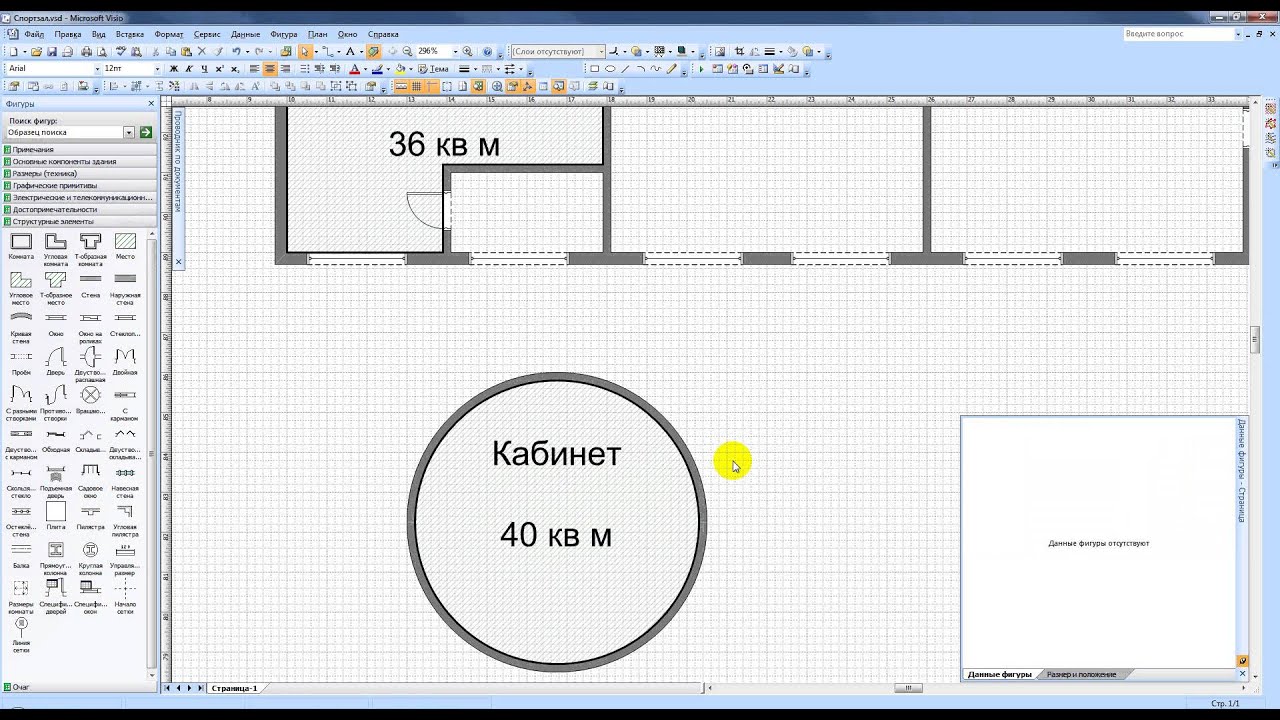Open the 12пт font size dropdown
Screen dimensions: 1280x720
(157, 69)
